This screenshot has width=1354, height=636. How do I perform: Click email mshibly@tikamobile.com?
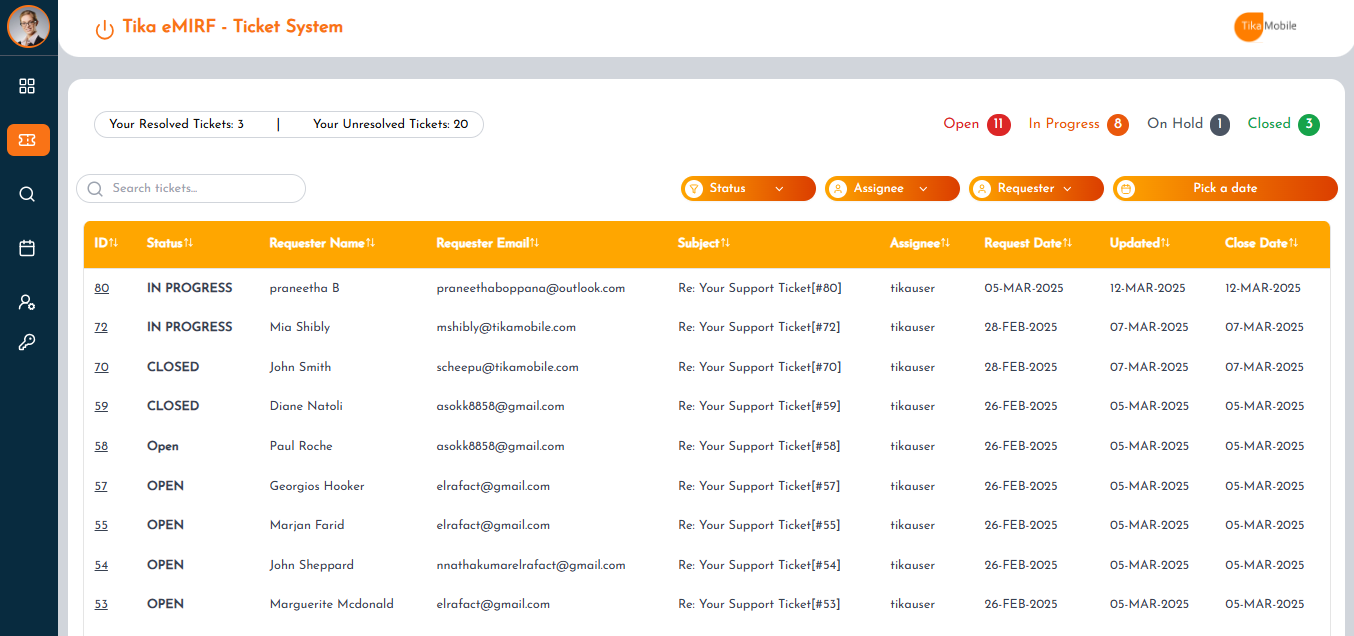pyautogui.click(x=506, y=327)
